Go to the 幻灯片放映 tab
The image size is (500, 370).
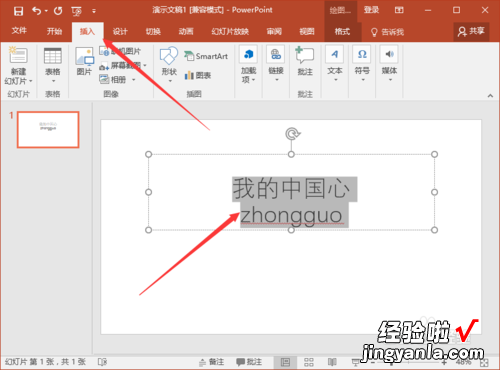coord(230,32)
